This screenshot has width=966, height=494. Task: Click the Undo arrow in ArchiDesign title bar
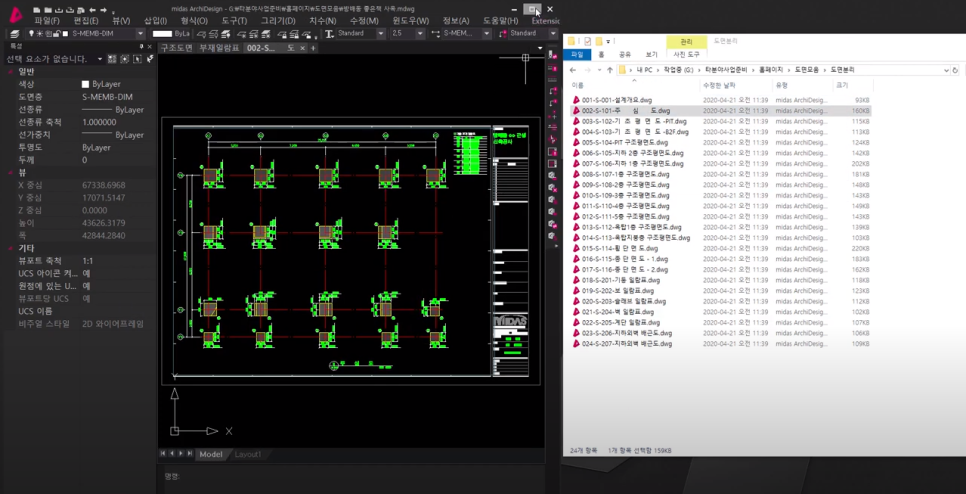click(92, 10)
